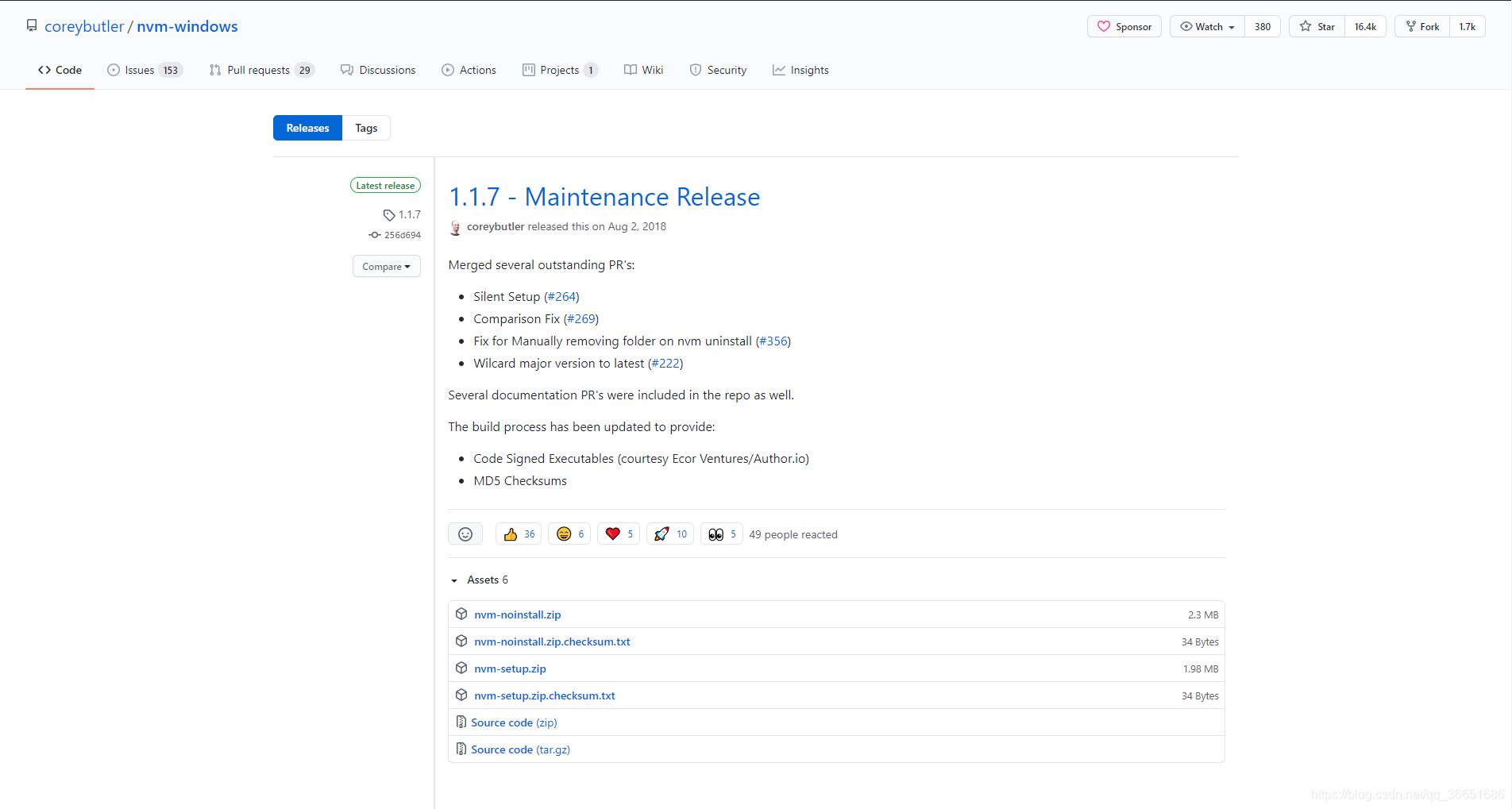Click file-zip icon beside Source code (zip)

pyautogui.click(x=461, y=722)
